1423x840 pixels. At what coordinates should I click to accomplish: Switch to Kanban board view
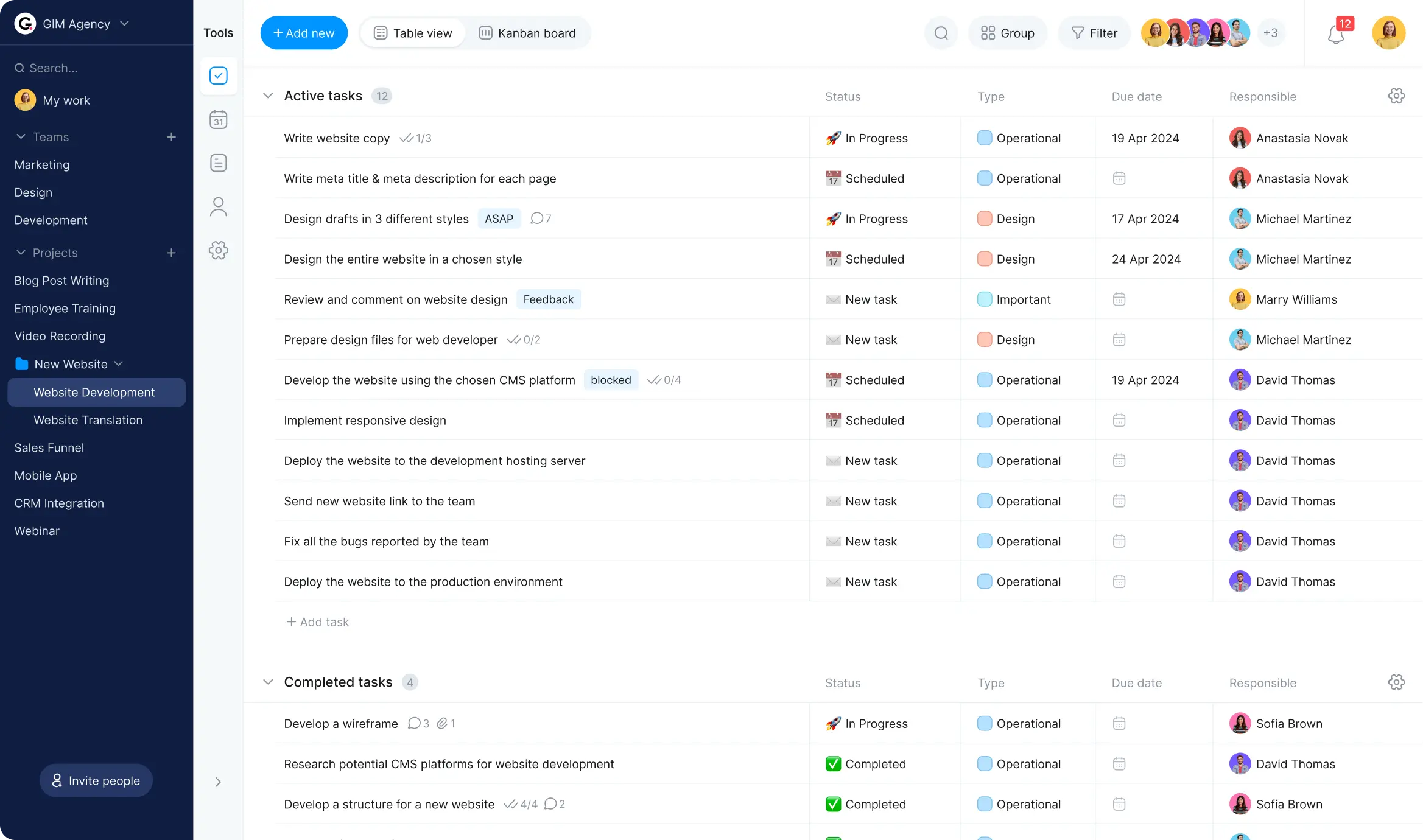527,33
